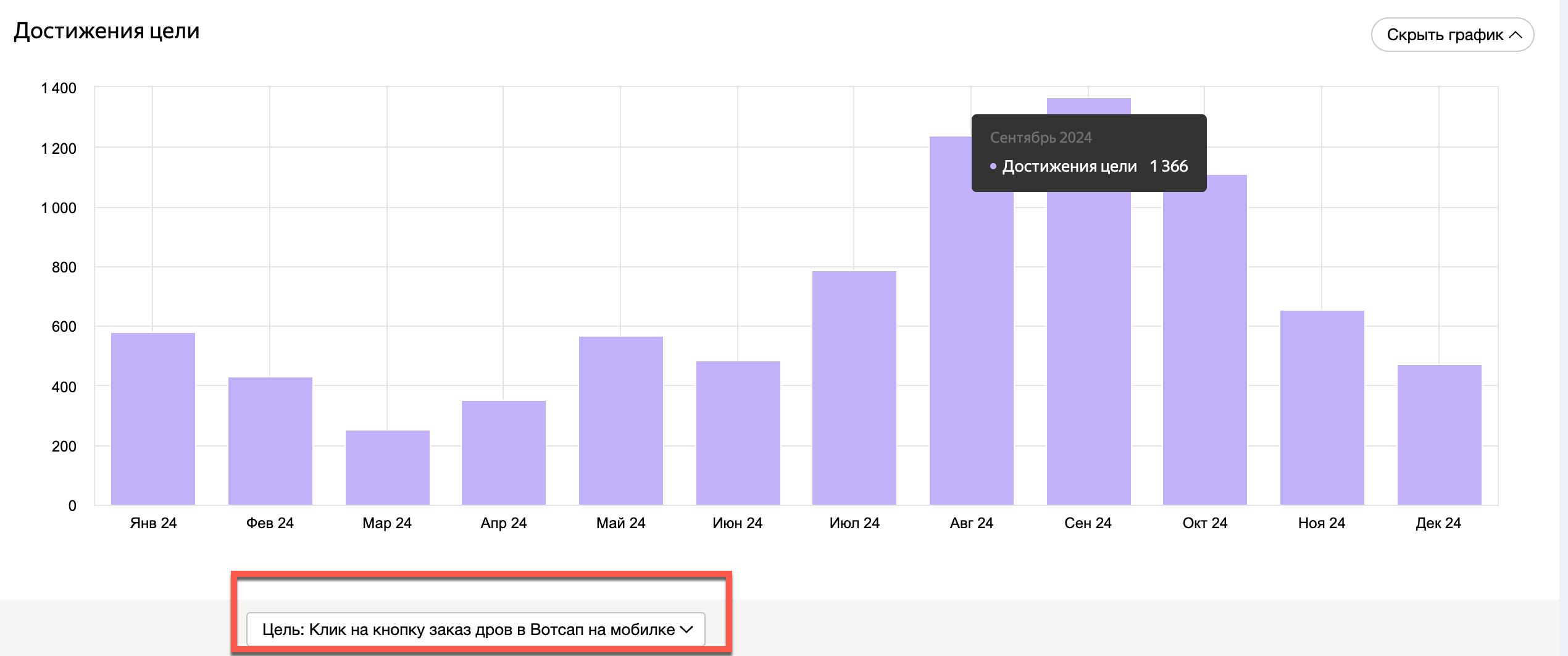Click the '400' y-axis value
Screen dimensions: 1568x656
64,387
